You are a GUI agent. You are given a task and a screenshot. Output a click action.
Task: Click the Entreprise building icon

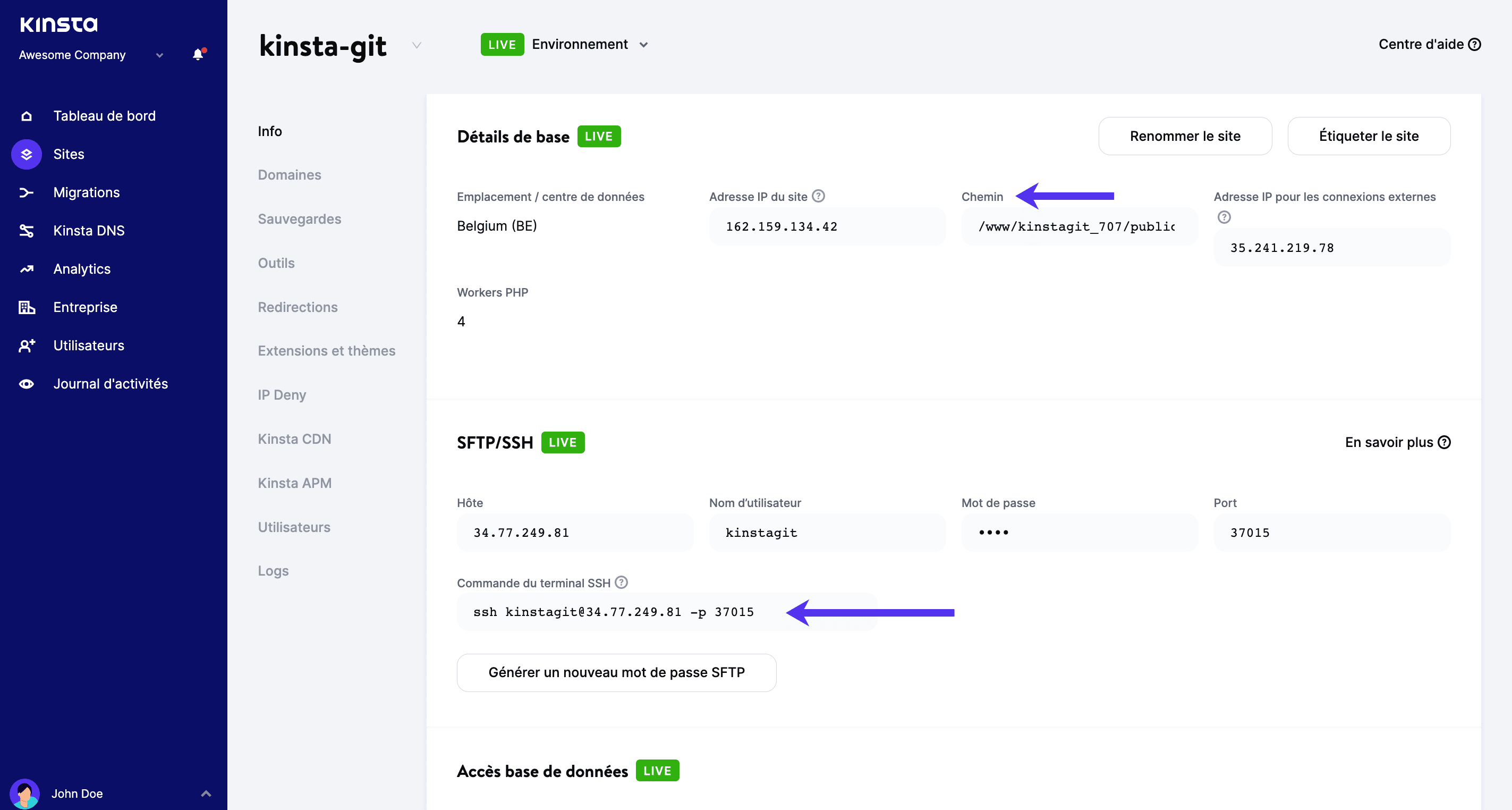click(27, 307)
